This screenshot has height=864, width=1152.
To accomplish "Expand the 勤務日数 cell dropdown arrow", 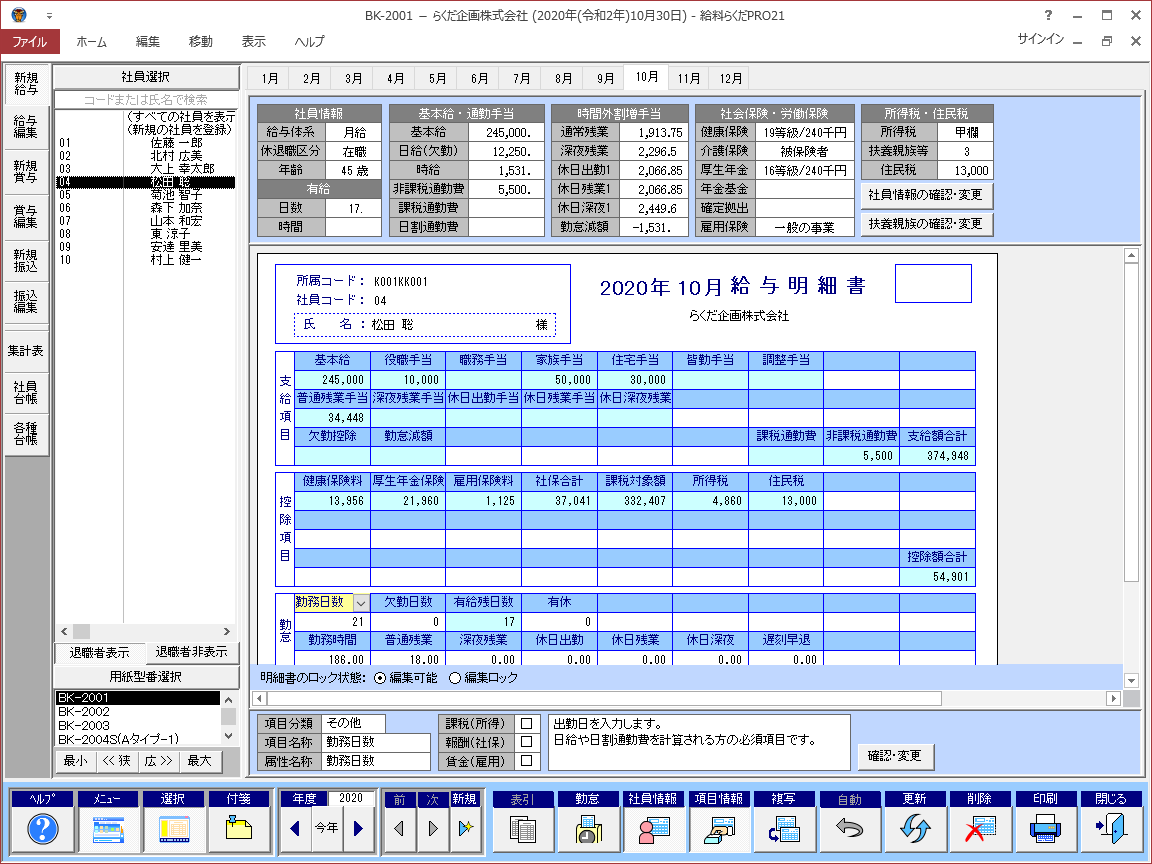I will [361, 603].
